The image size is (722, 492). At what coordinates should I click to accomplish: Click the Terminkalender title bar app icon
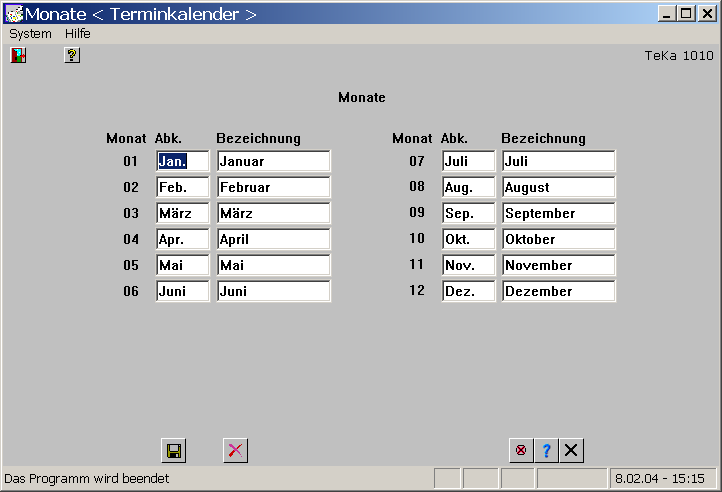coord(13,14)
